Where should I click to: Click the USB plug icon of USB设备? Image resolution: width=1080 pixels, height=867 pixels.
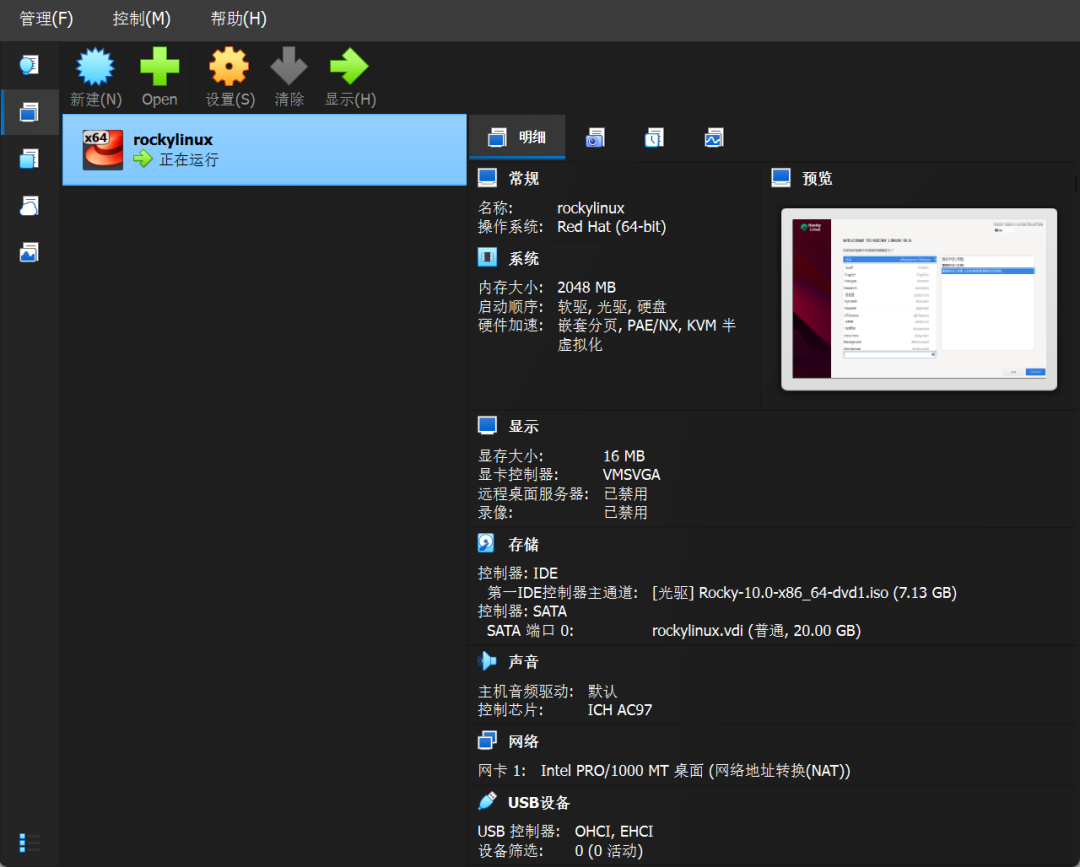pyautogui.click(x=487, y=802)
